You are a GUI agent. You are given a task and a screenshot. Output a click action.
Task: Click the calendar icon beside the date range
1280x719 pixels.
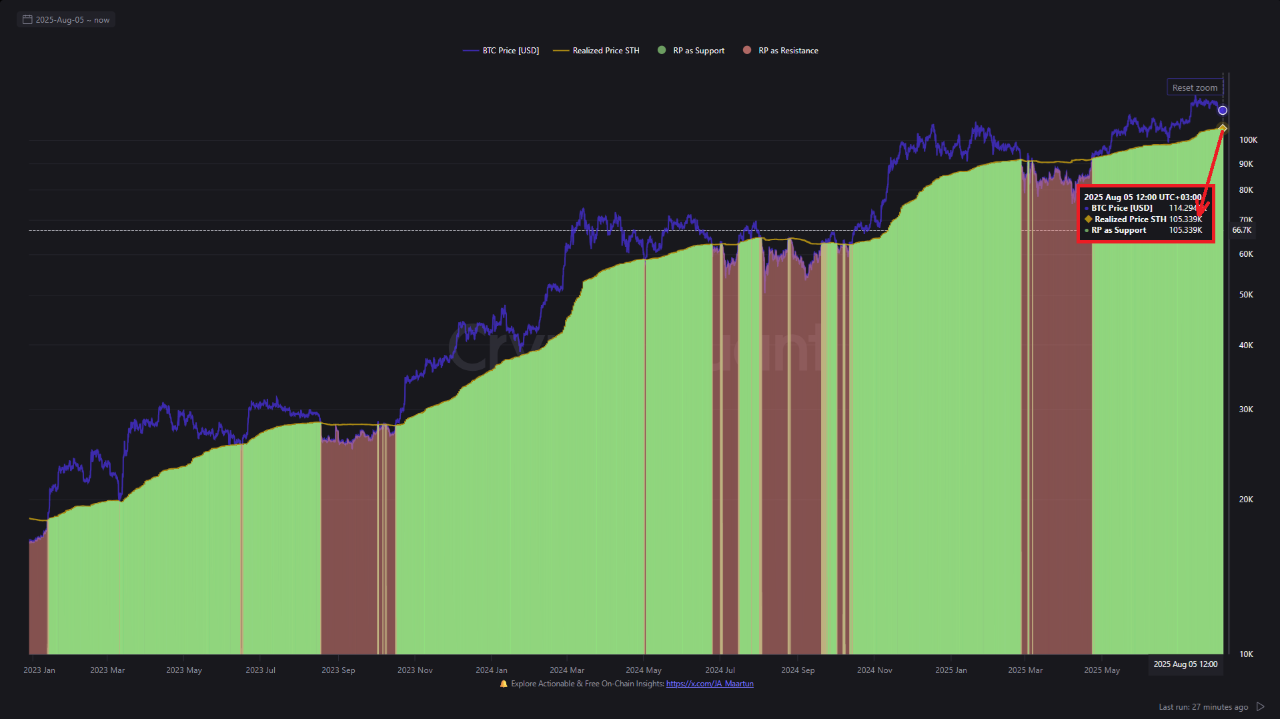point(26,18)
